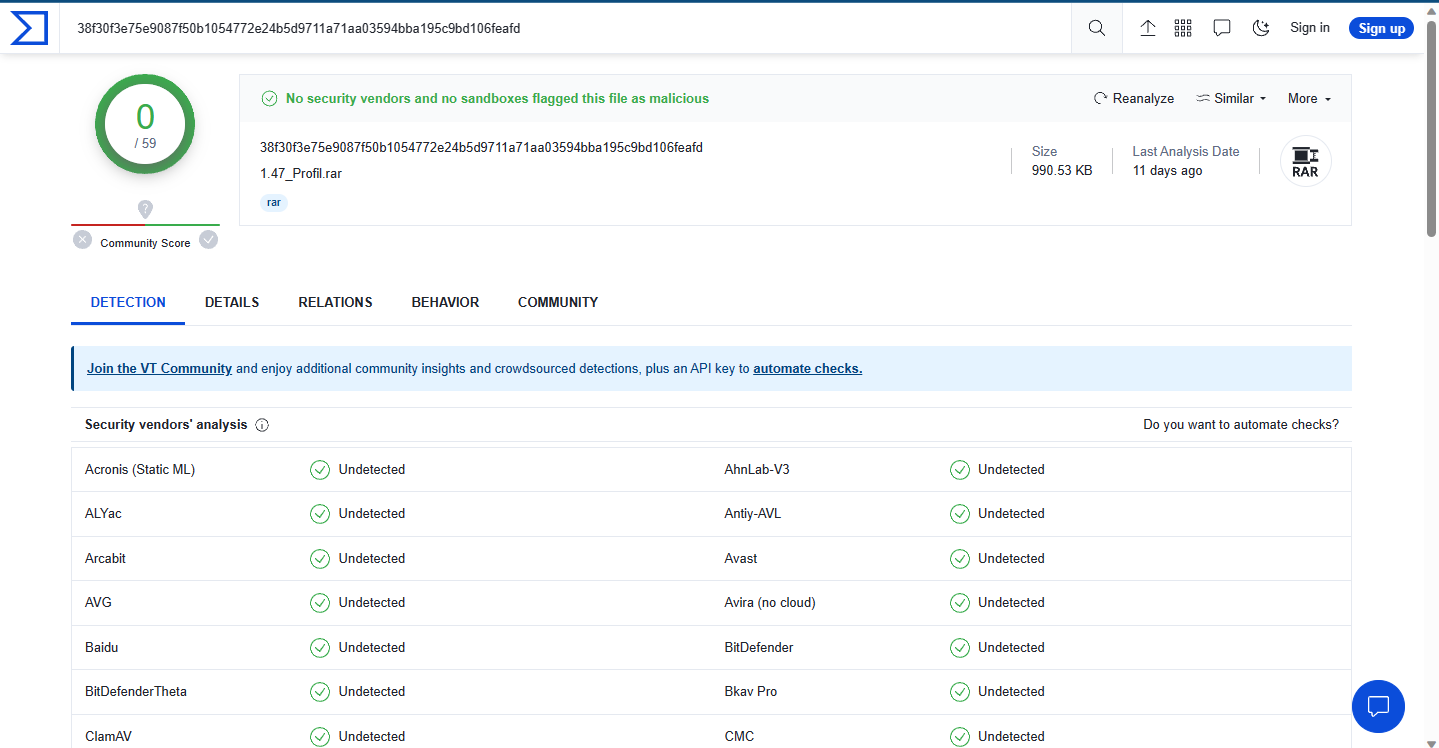Image resolution: width=1439 pixels, height=748 pixels.
Task: Follow the automate checks link
Action: (x=808, y=368)
